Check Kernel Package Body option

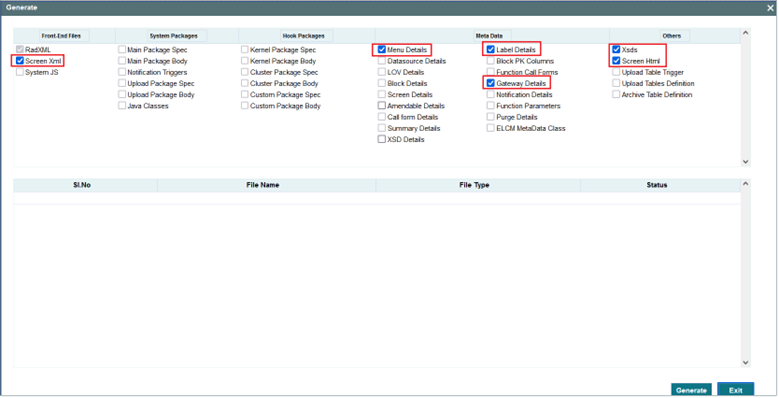click(x=244, y=61)
